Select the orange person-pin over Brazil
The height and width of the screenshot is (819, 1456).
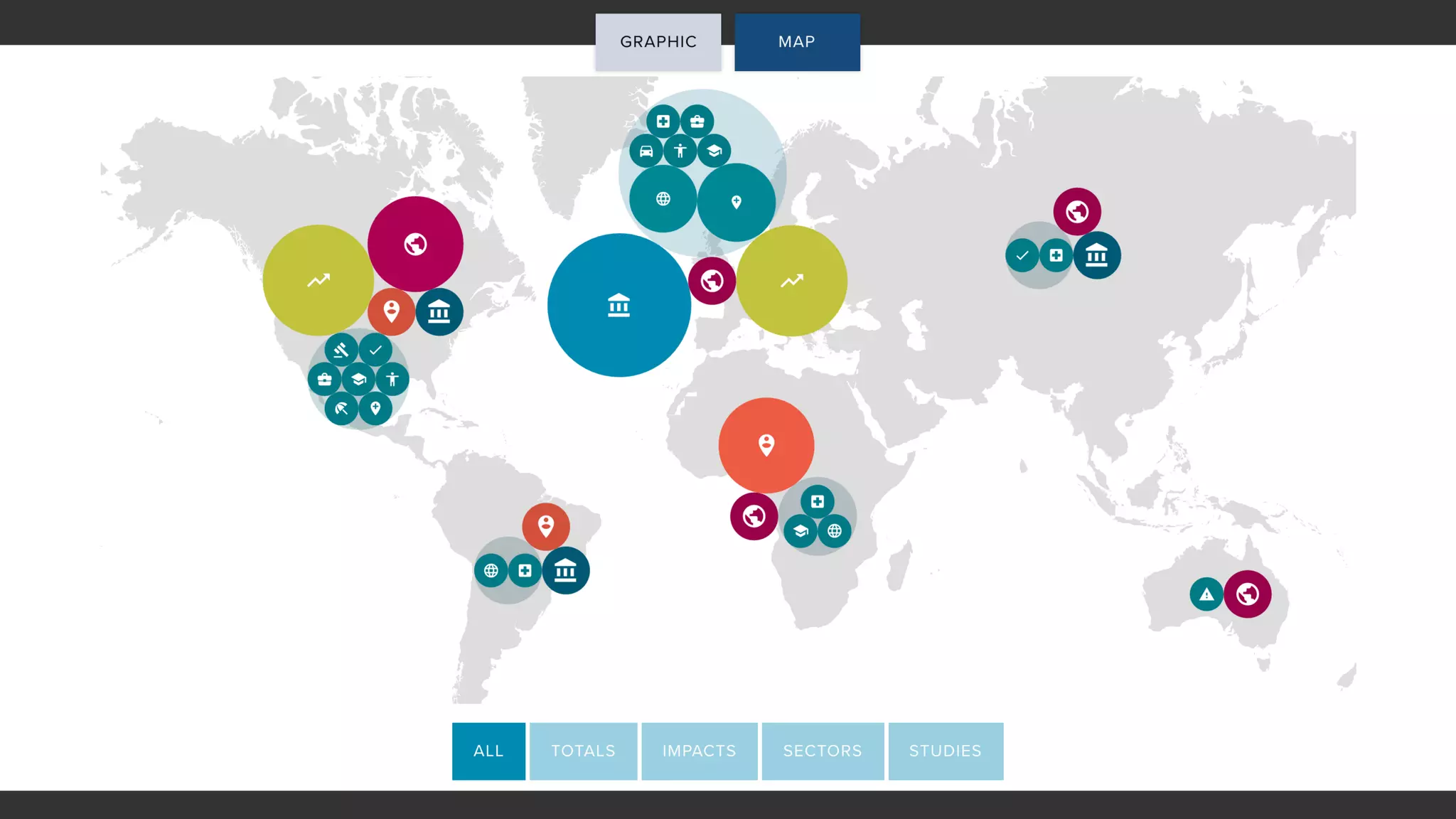(546, 526)
